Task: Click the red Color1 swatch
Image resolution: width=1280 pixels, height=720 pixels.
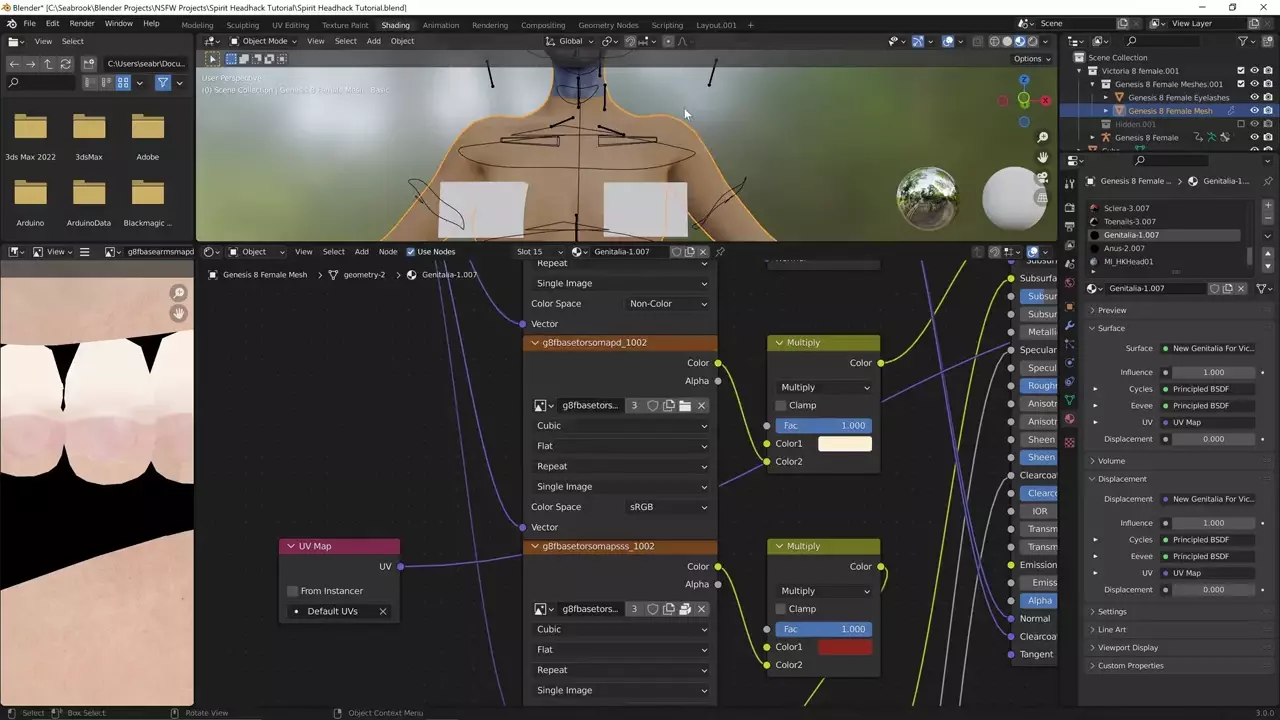Action: tap(845, 647)
